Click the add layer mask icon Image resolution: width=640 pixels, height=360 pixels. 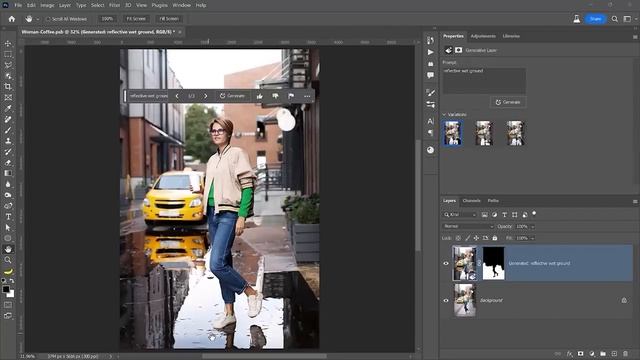[x=580, y=354]
